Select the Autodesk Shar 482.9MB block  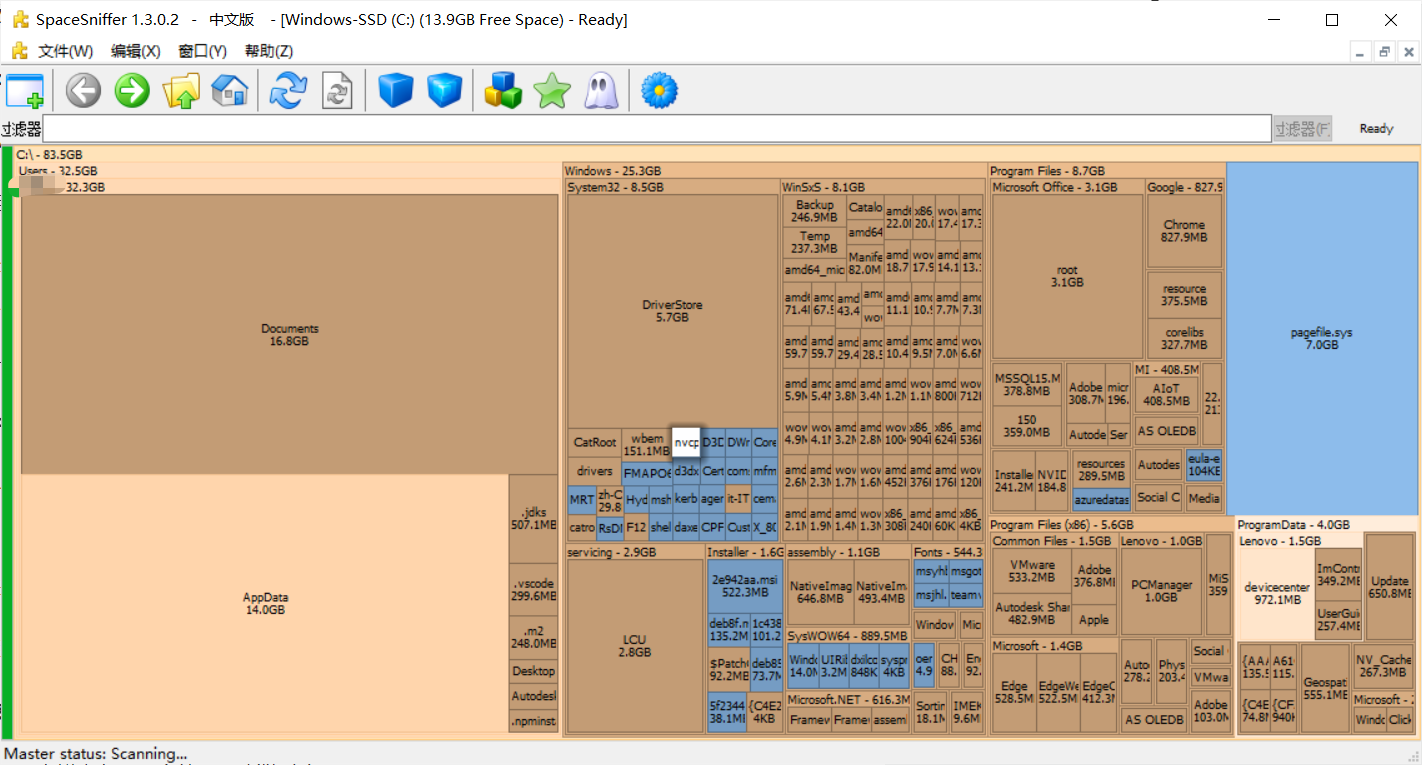pyautogui.click(x=1031, y=613)
